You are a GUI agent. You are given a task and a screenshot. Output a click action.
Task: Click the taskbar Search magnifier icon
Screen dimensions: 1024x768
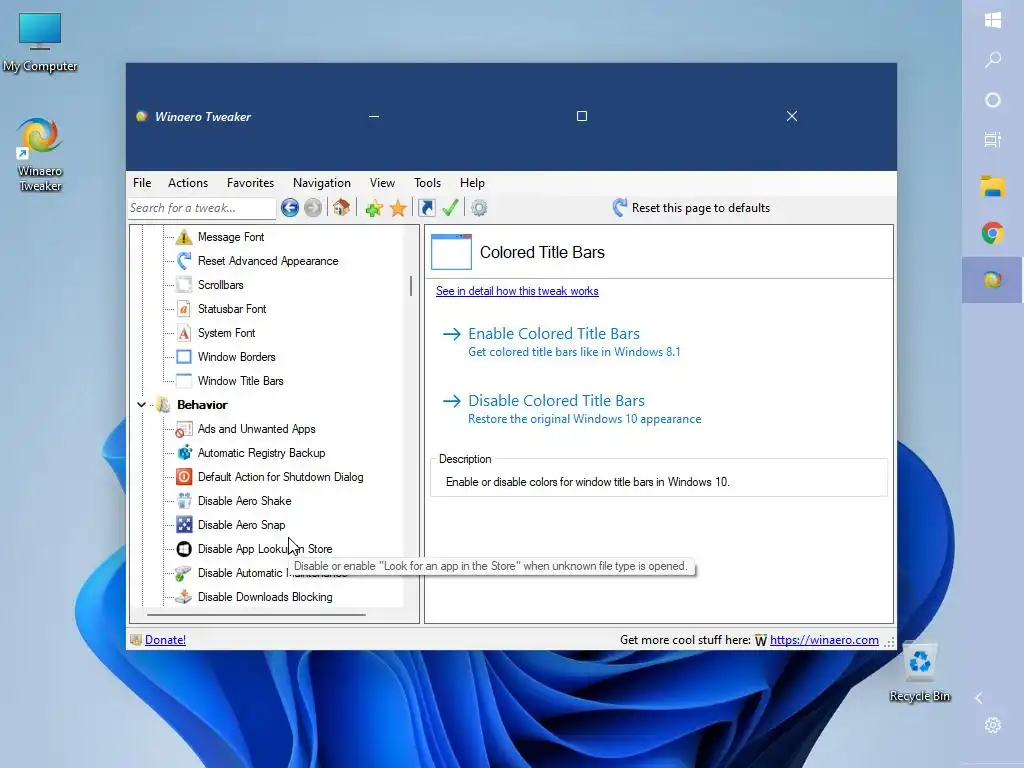tap(993, 60)
